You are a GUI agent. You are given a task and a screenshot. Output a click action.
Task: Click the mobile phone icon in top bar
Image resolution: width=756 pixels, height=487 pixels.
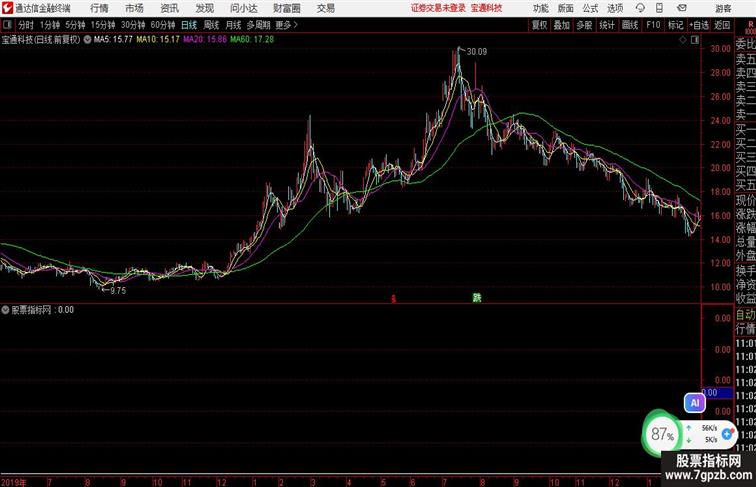[659, 8]
